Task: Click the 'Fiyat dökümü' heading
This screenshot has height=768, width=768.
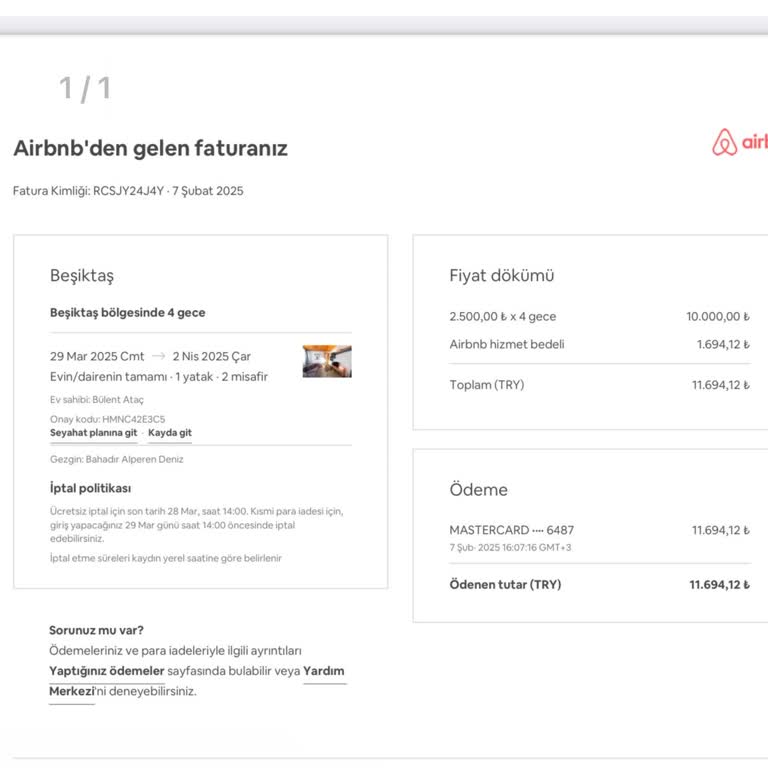Action: pos(502,276)
